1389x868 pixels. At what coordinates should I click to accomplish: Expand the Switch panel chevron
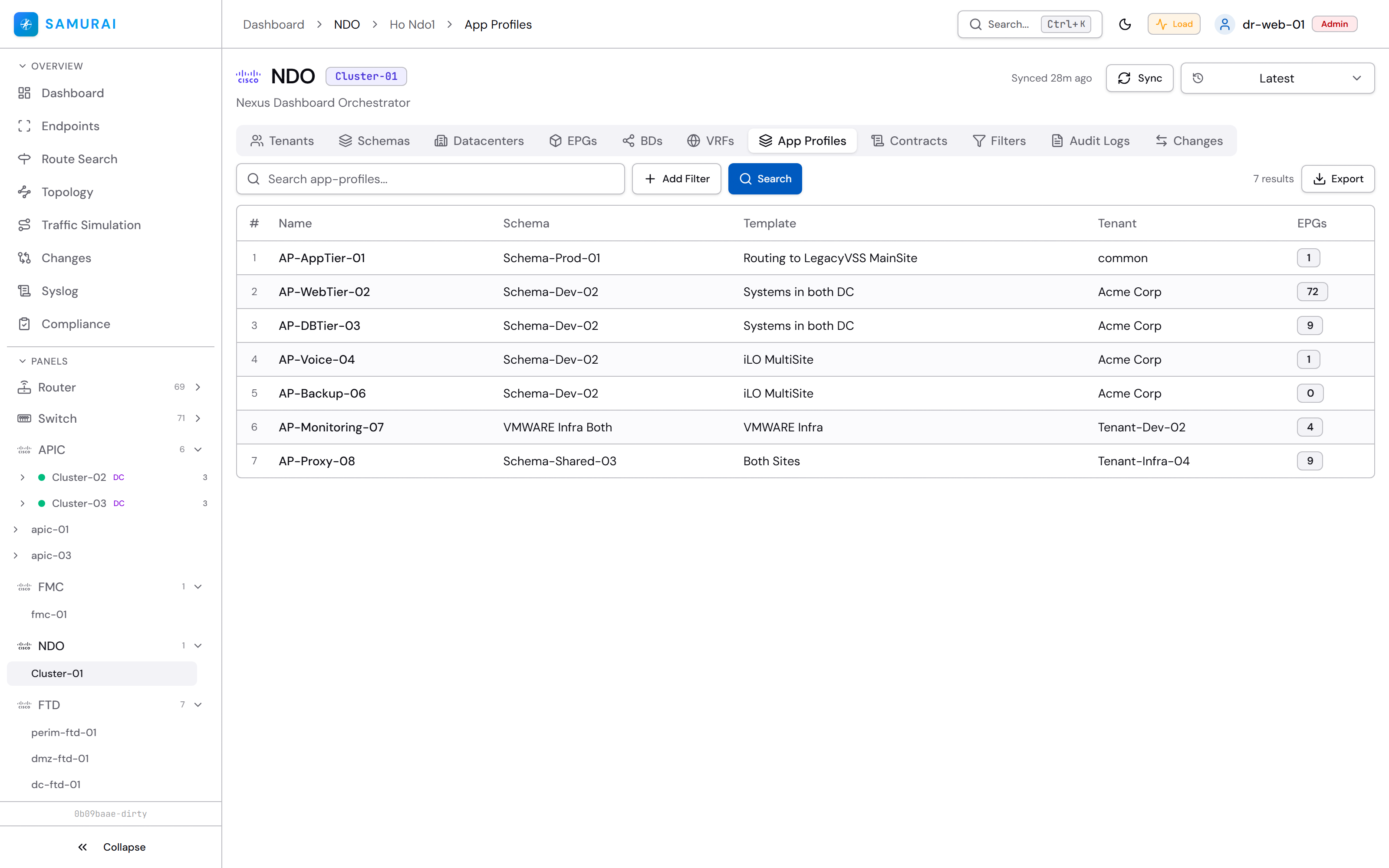click(x=198, y=418)
